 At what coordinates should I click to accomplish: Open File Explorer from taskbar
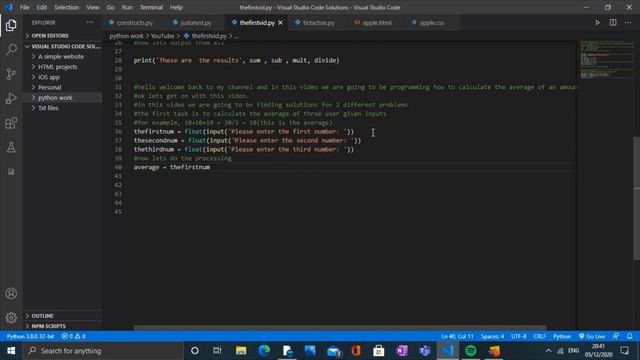[241, 351]
